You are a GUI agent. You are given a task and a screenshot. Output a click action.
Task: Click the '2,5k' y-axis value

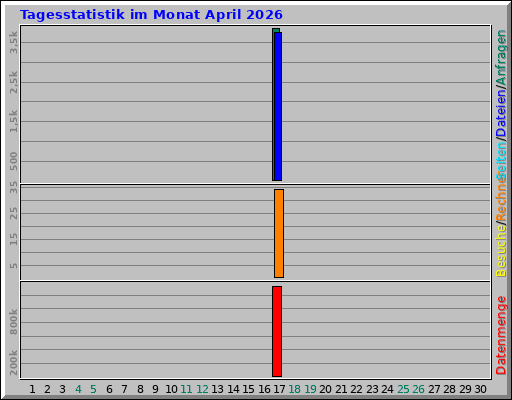(13, 82)
